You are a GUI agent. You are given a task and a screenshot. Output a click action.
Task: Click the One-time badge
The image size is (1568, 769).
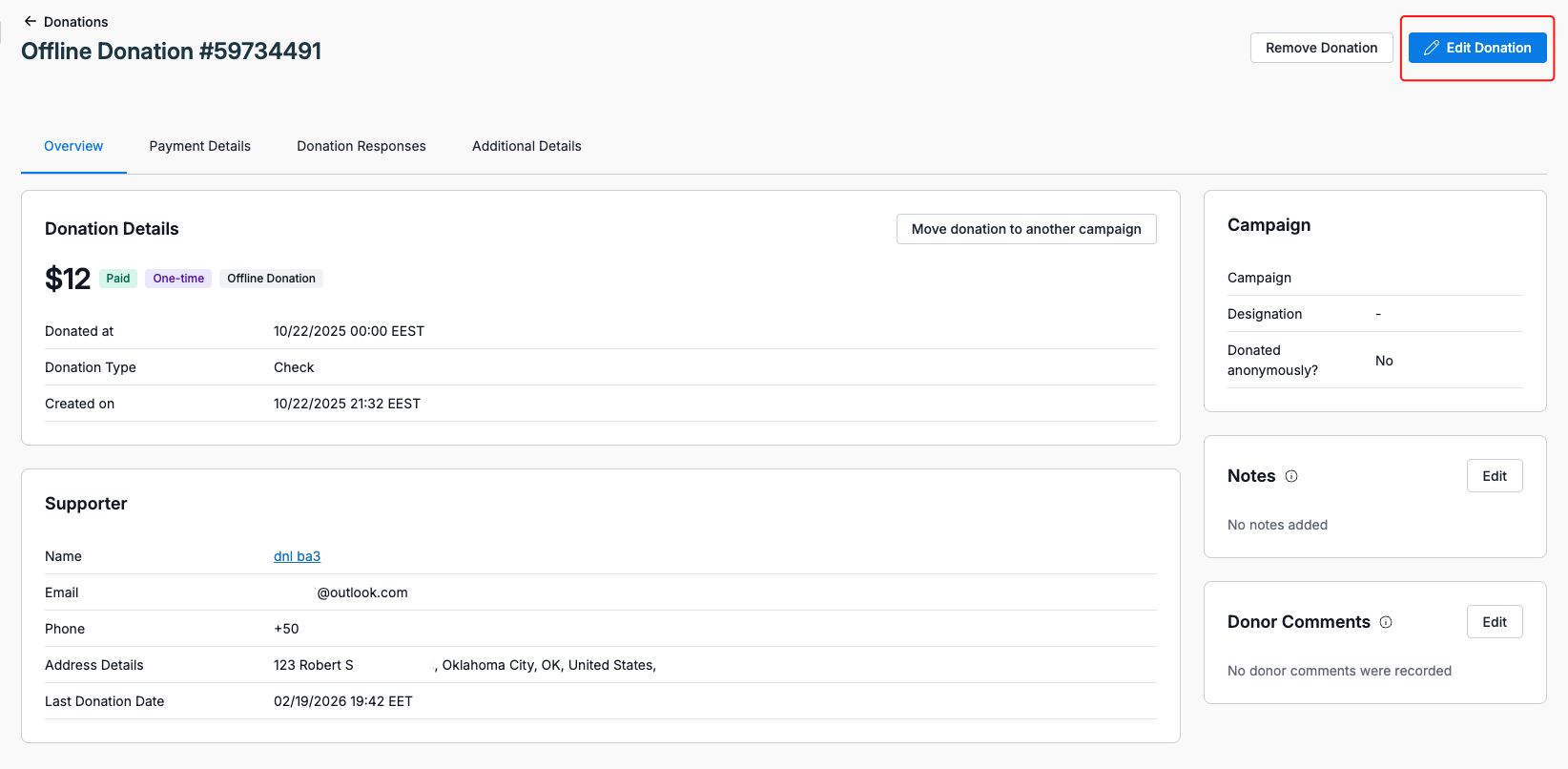click(178, 279)
